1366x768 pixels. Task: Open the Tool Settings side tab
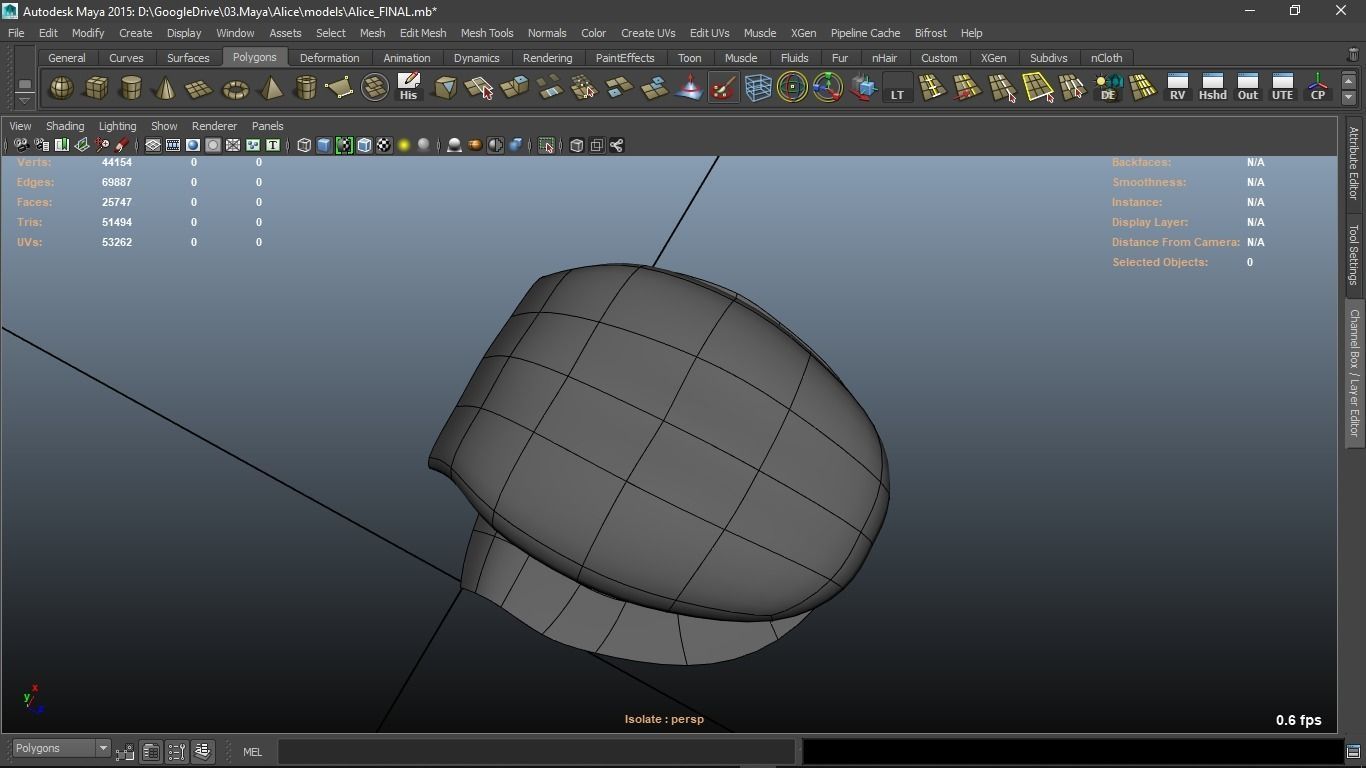point(1354,254)
